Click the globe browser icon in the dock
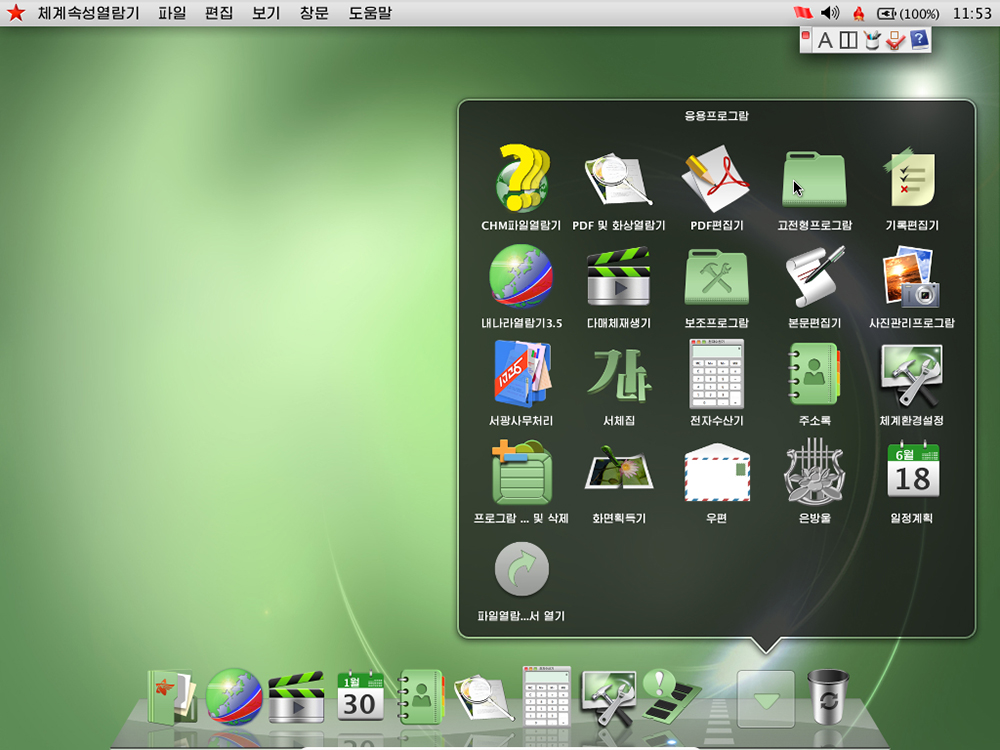This screenshot has height=750, width=1000. 233,697
